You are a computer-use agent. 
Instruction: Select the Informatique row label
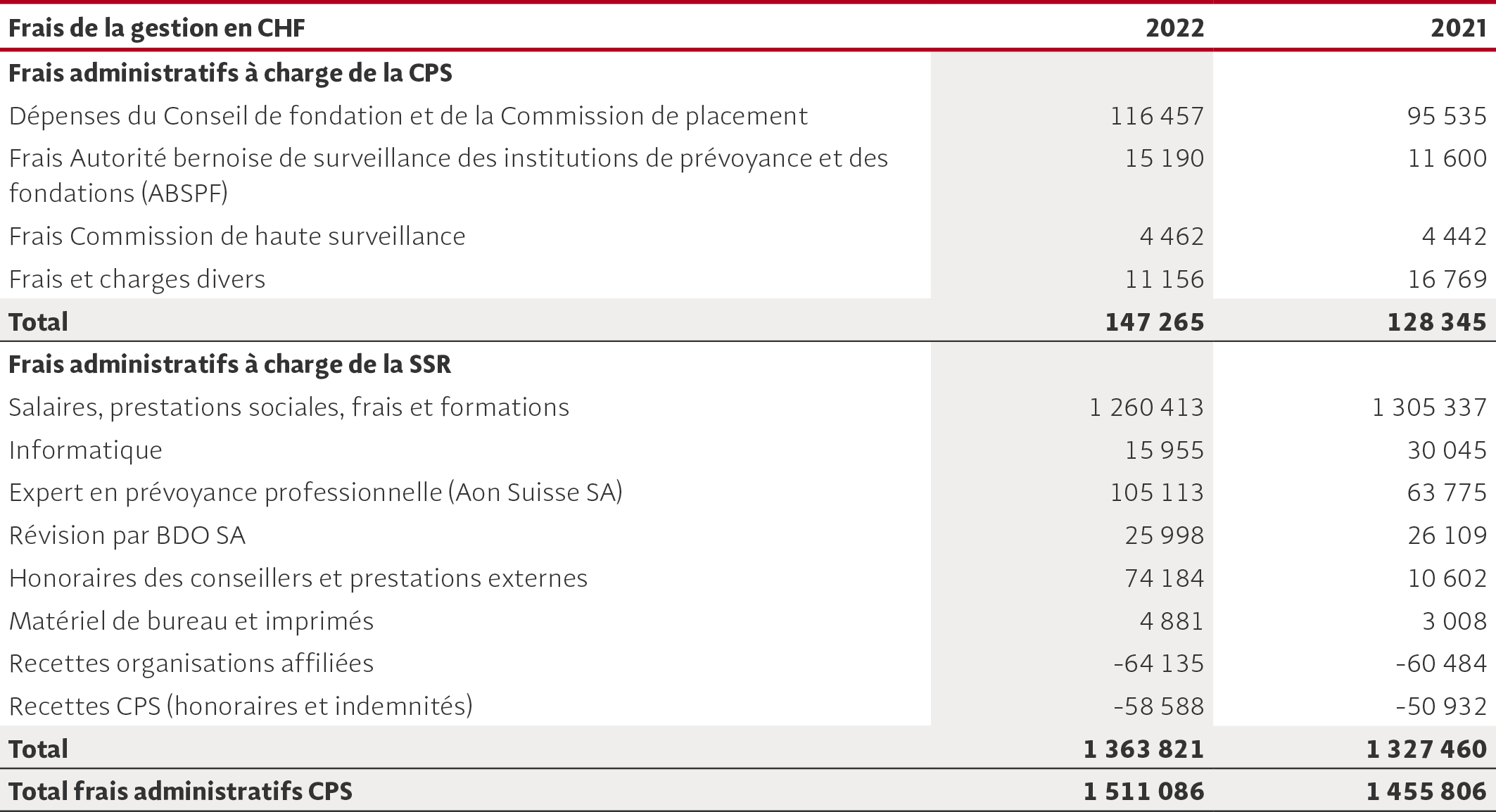tap(85, 450)
